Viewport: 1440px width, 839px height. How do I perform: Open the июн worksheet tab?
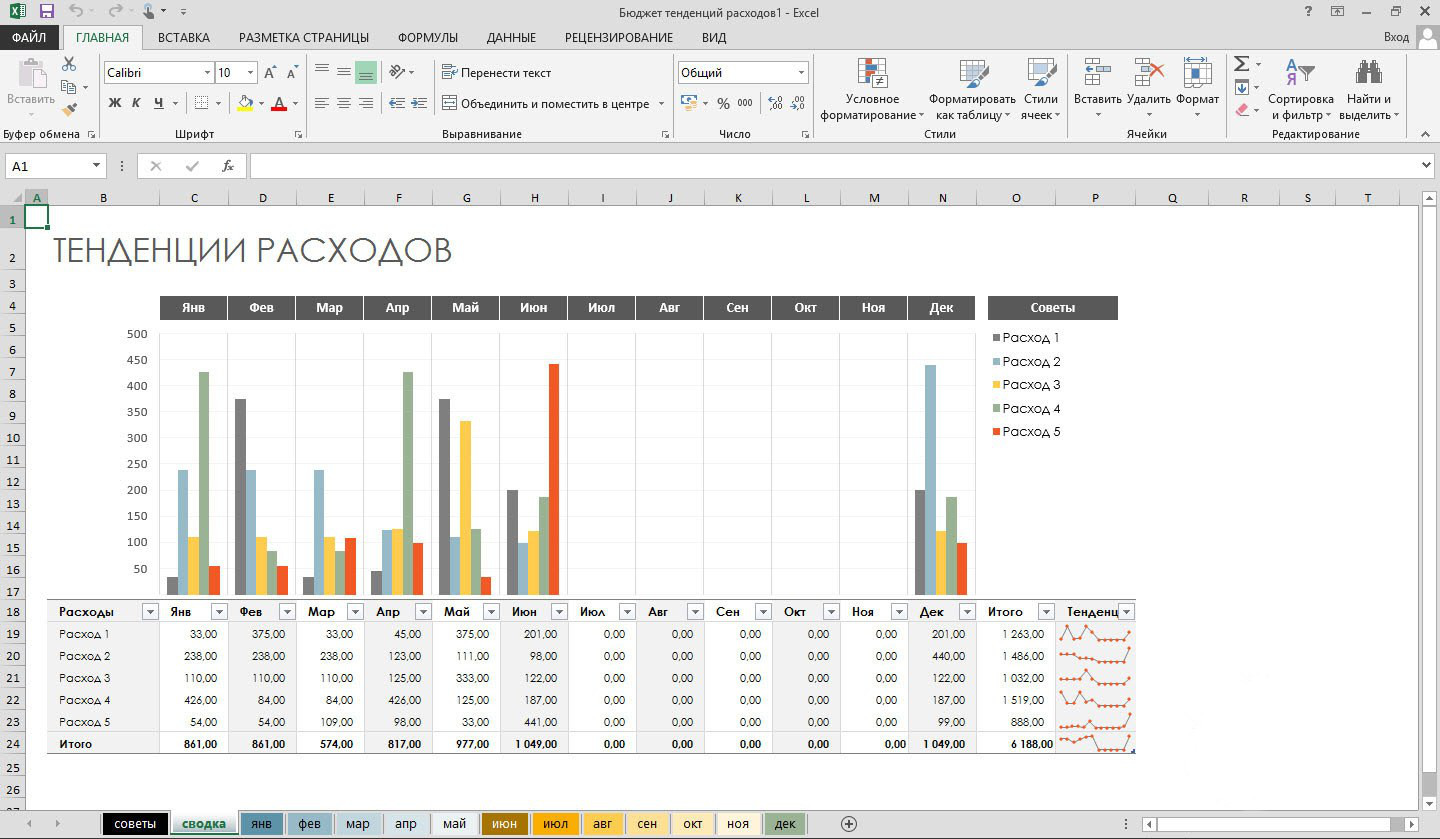pos(505,824)
